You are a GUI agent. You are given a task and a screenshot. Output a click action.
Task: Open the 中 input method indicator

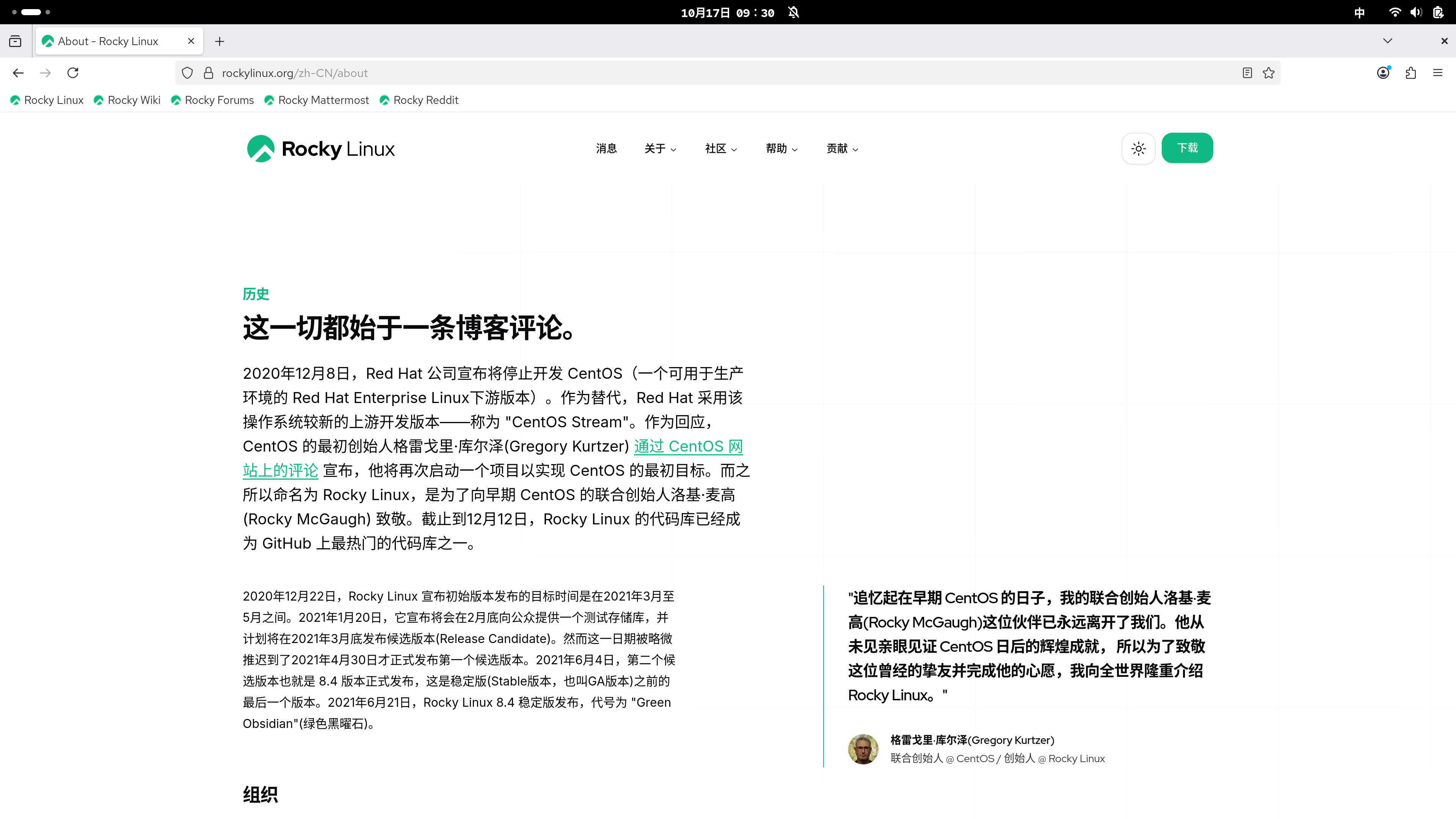pos(1359,13)
